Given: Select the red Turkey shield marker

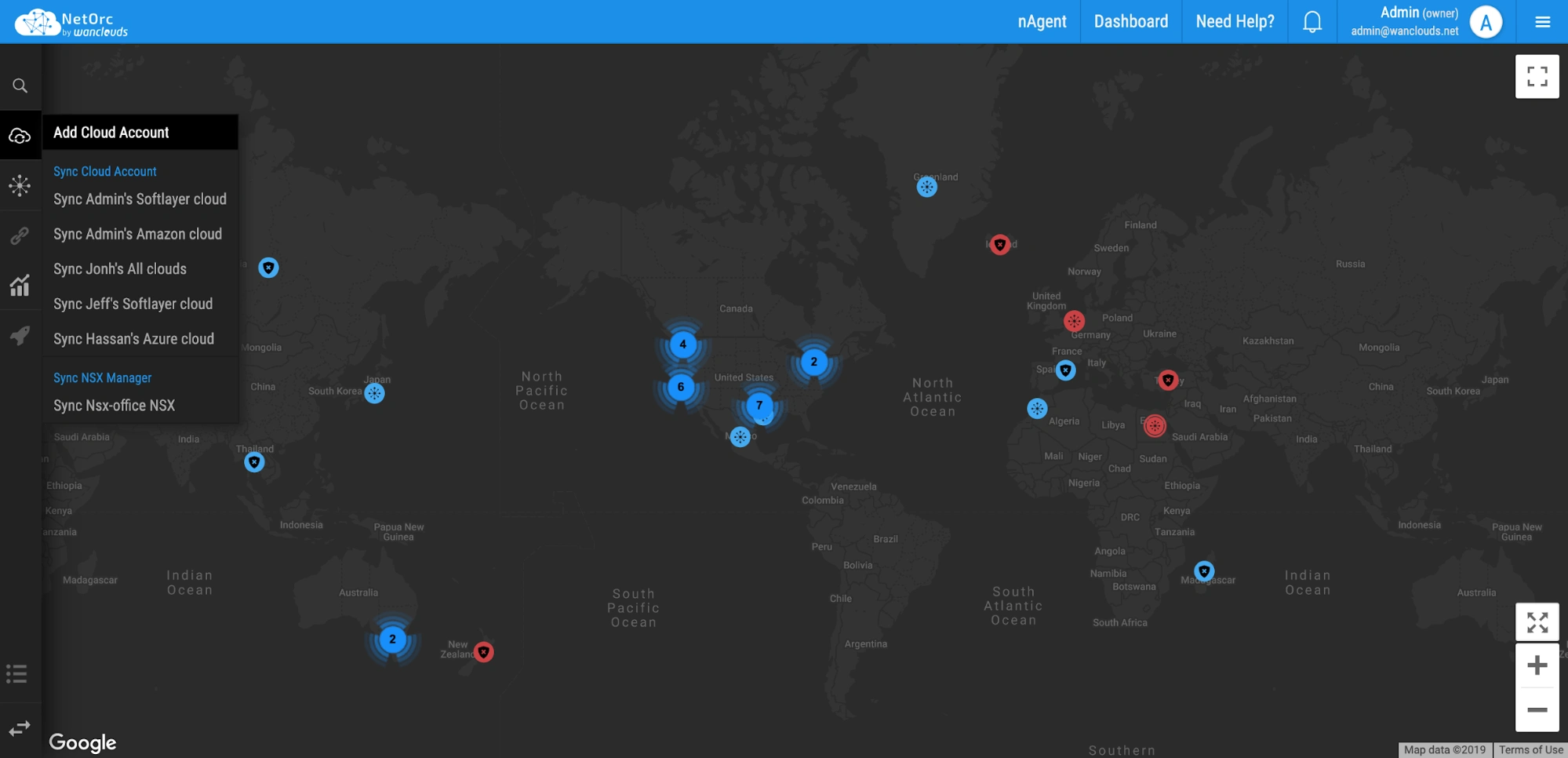Looking at the screenshot, I should [1168, 381].
